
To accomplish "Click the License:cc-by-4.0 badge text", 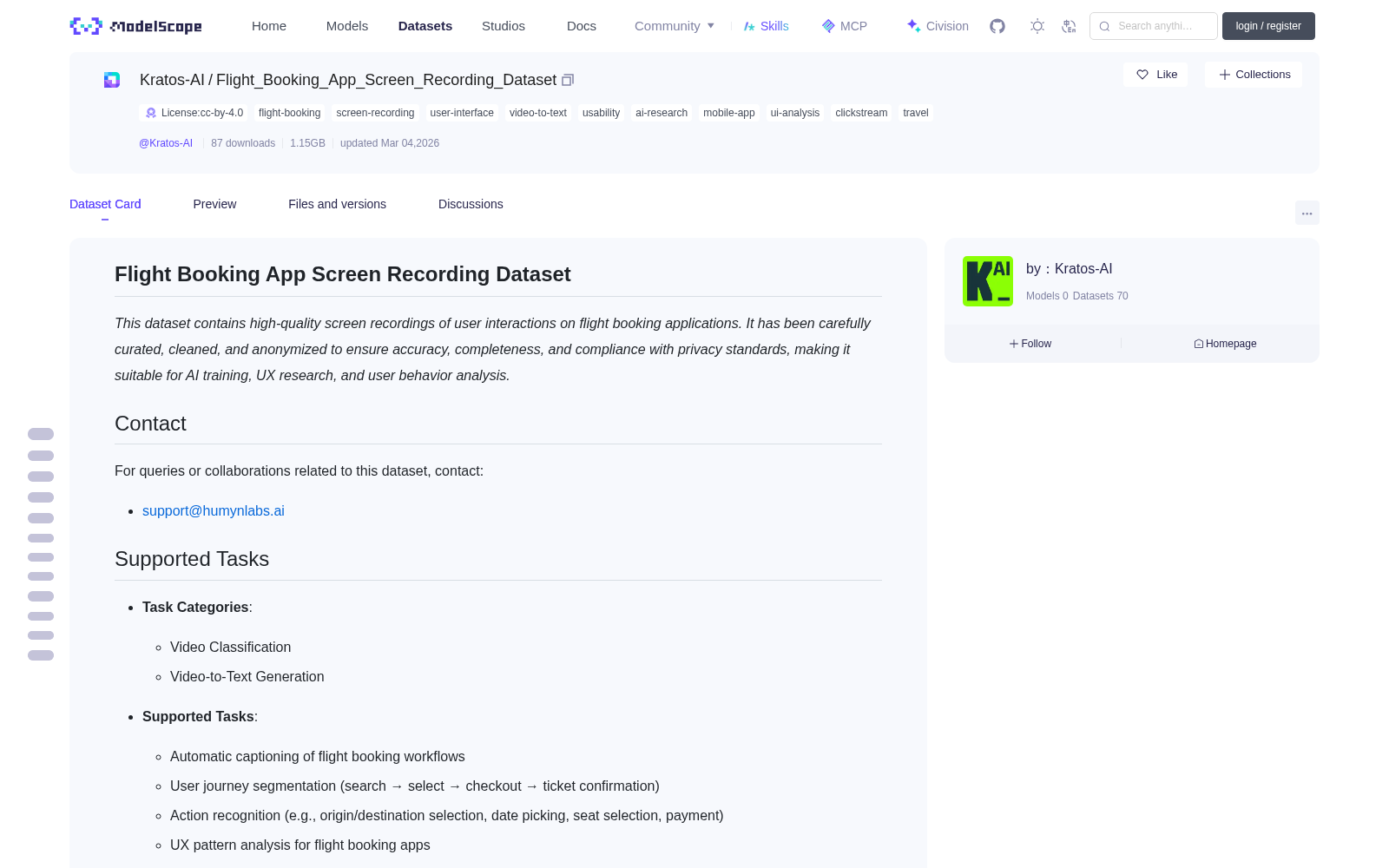I will click(202, 113).
